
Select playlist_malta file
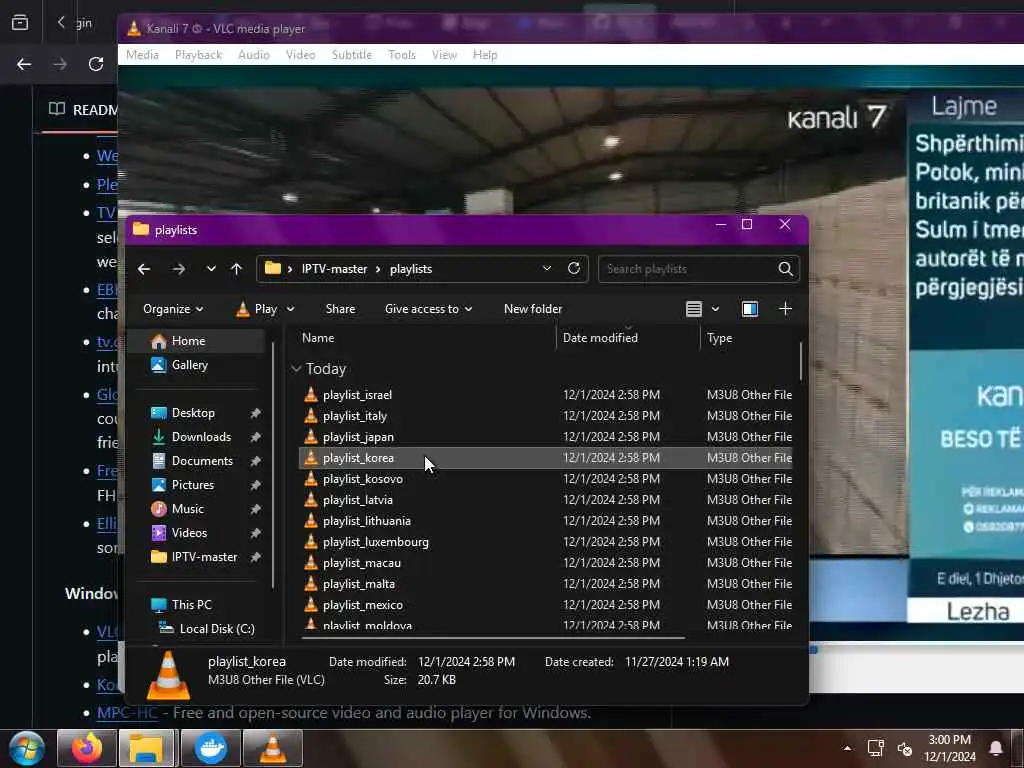[x=545, y=583]
